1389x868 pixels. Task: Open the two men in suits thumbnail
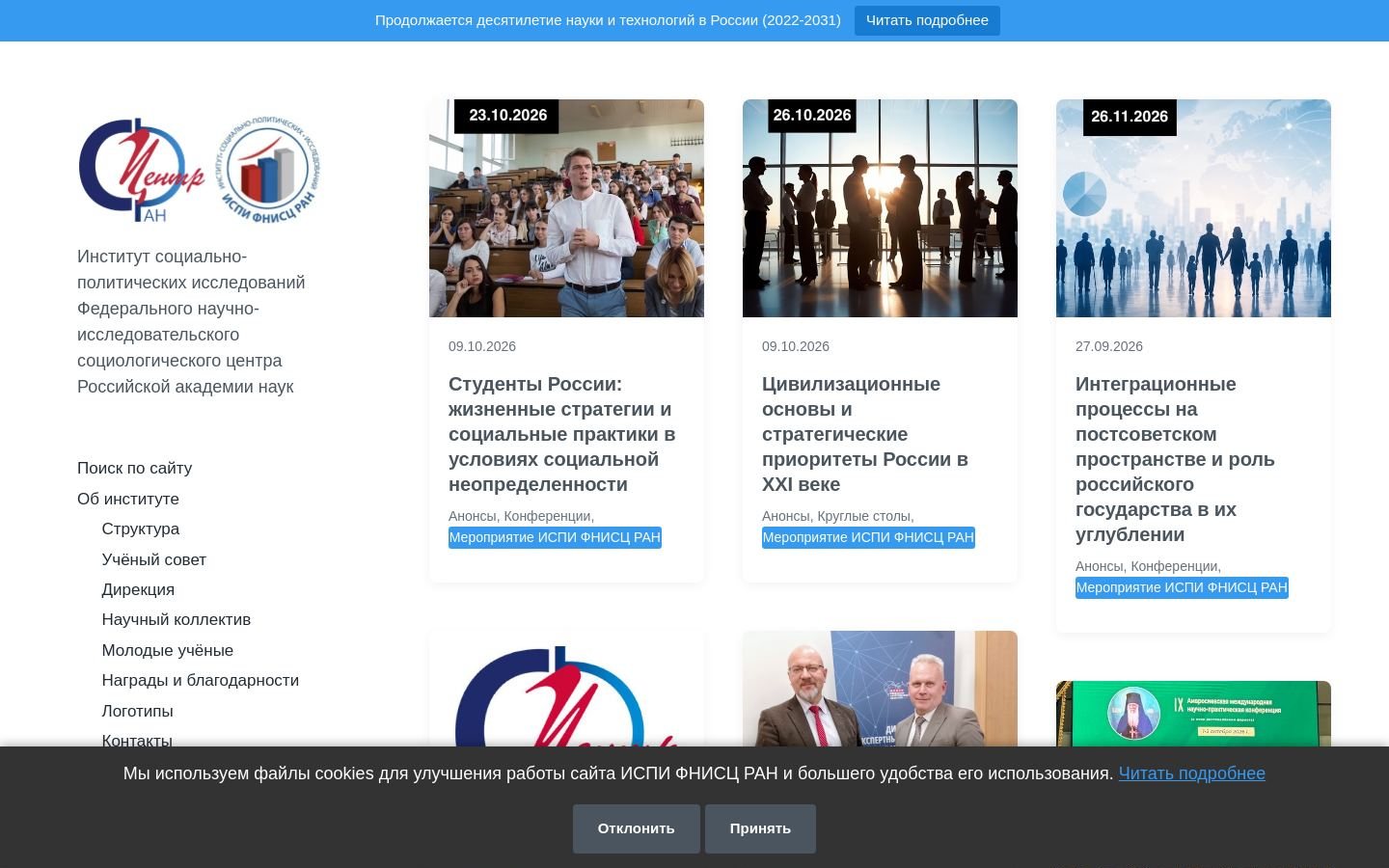coord(880,689)
